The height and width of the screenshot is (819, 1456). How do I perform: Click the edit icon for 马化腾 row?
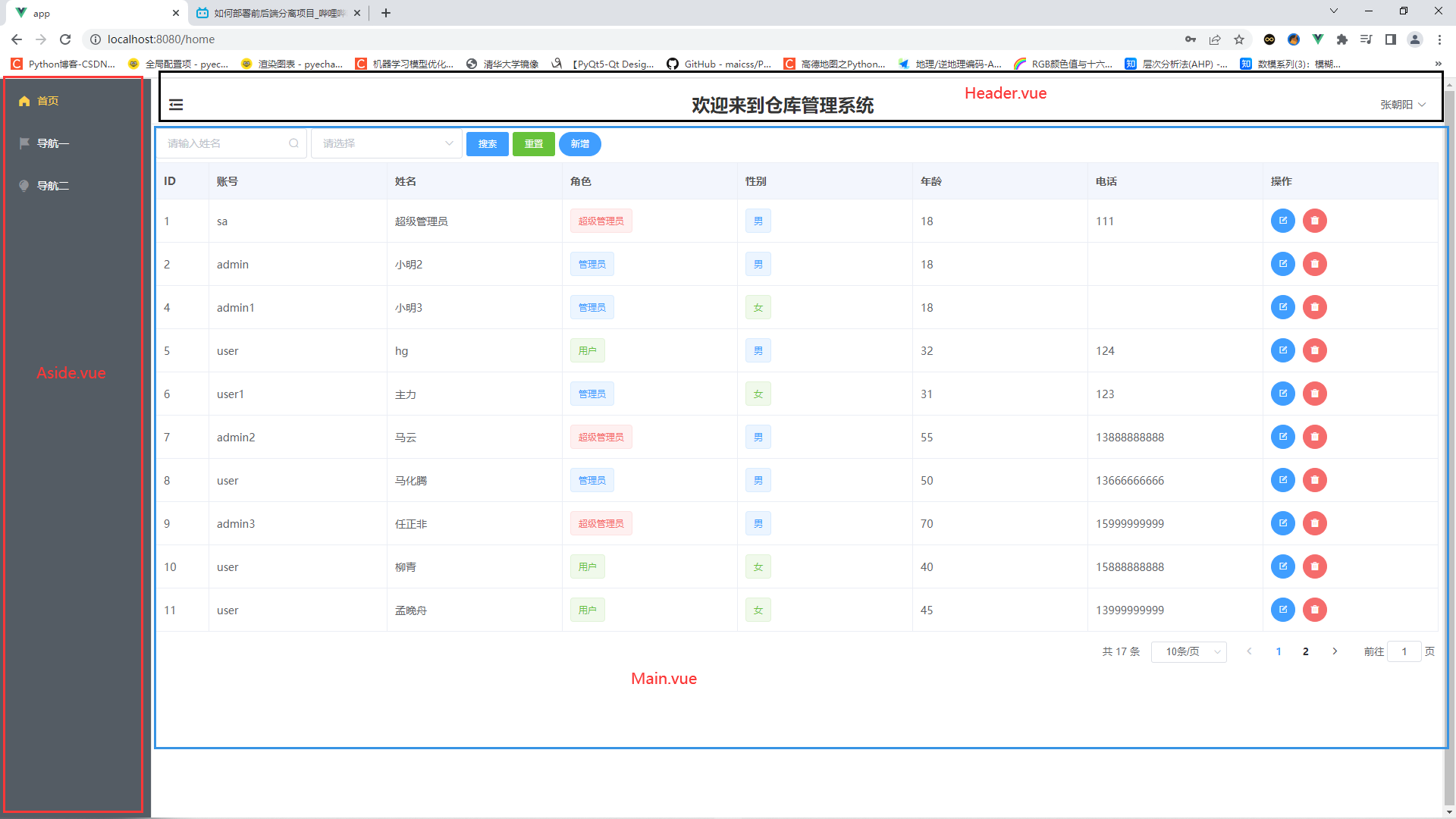tap(1282, 480)
